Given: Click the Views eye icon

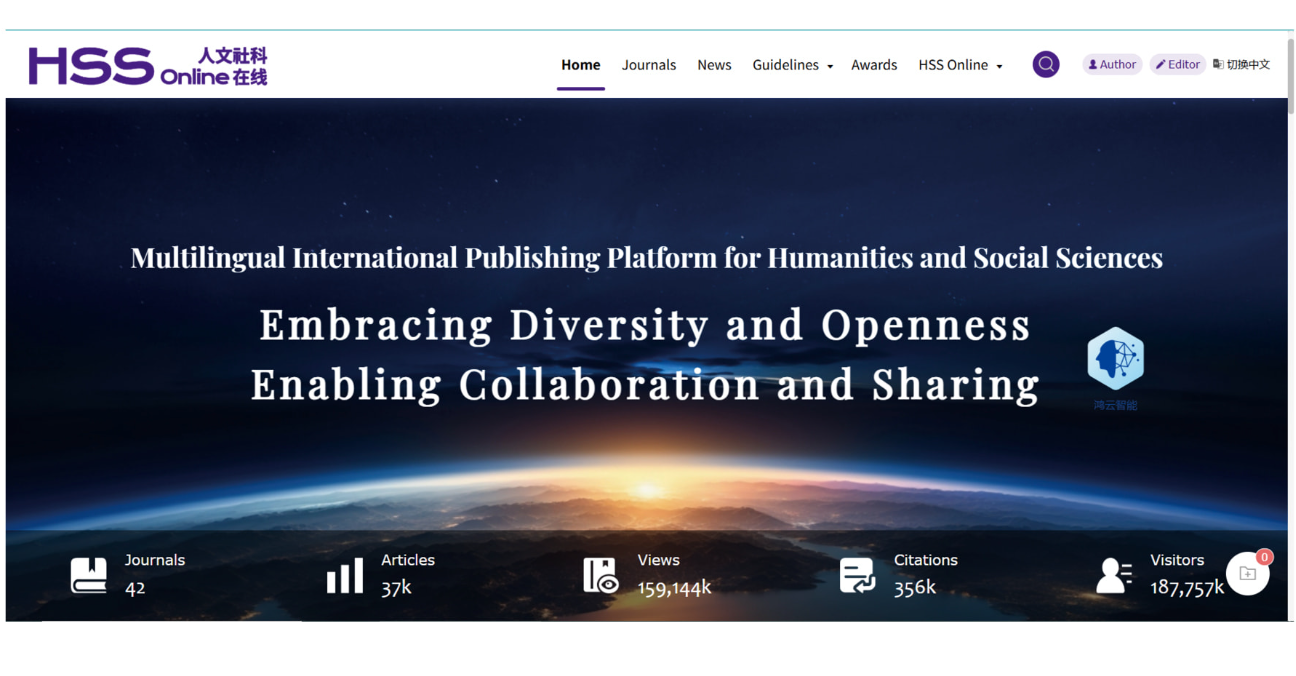Looking at the screenshot, I should (x=601, y=575).
